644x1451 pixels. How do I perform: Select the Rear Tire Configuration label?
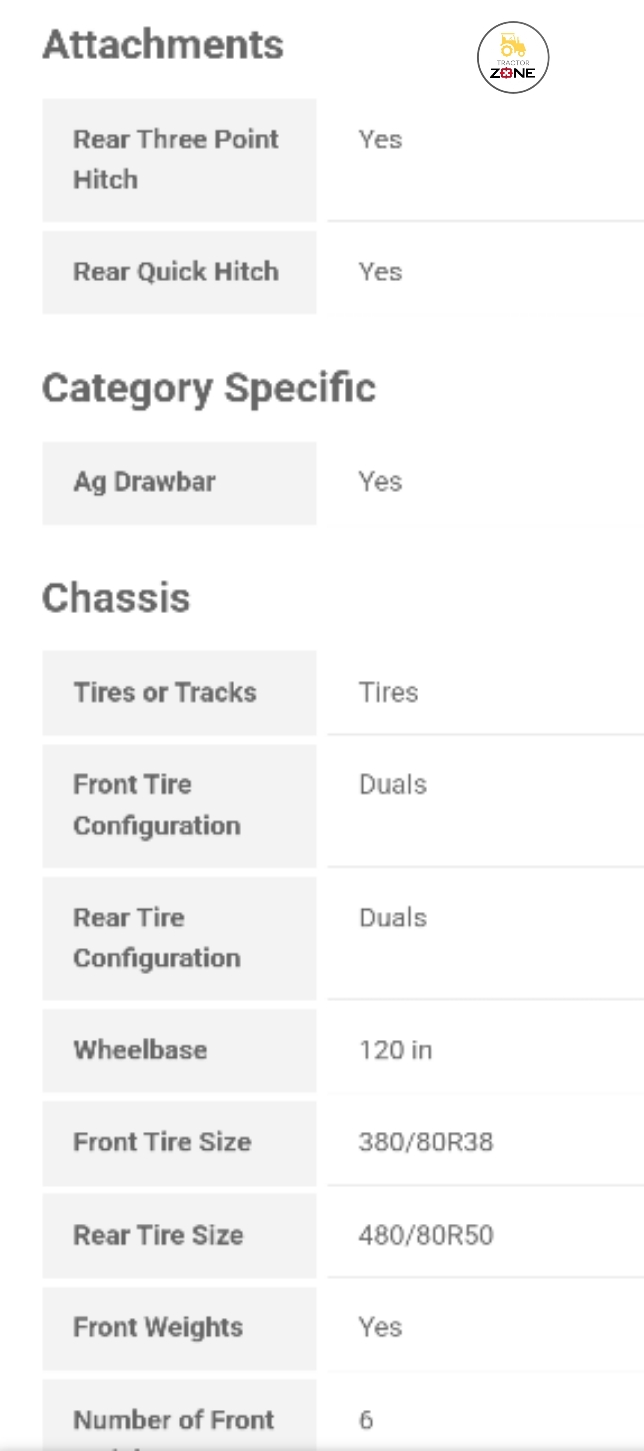click(157, 938)
